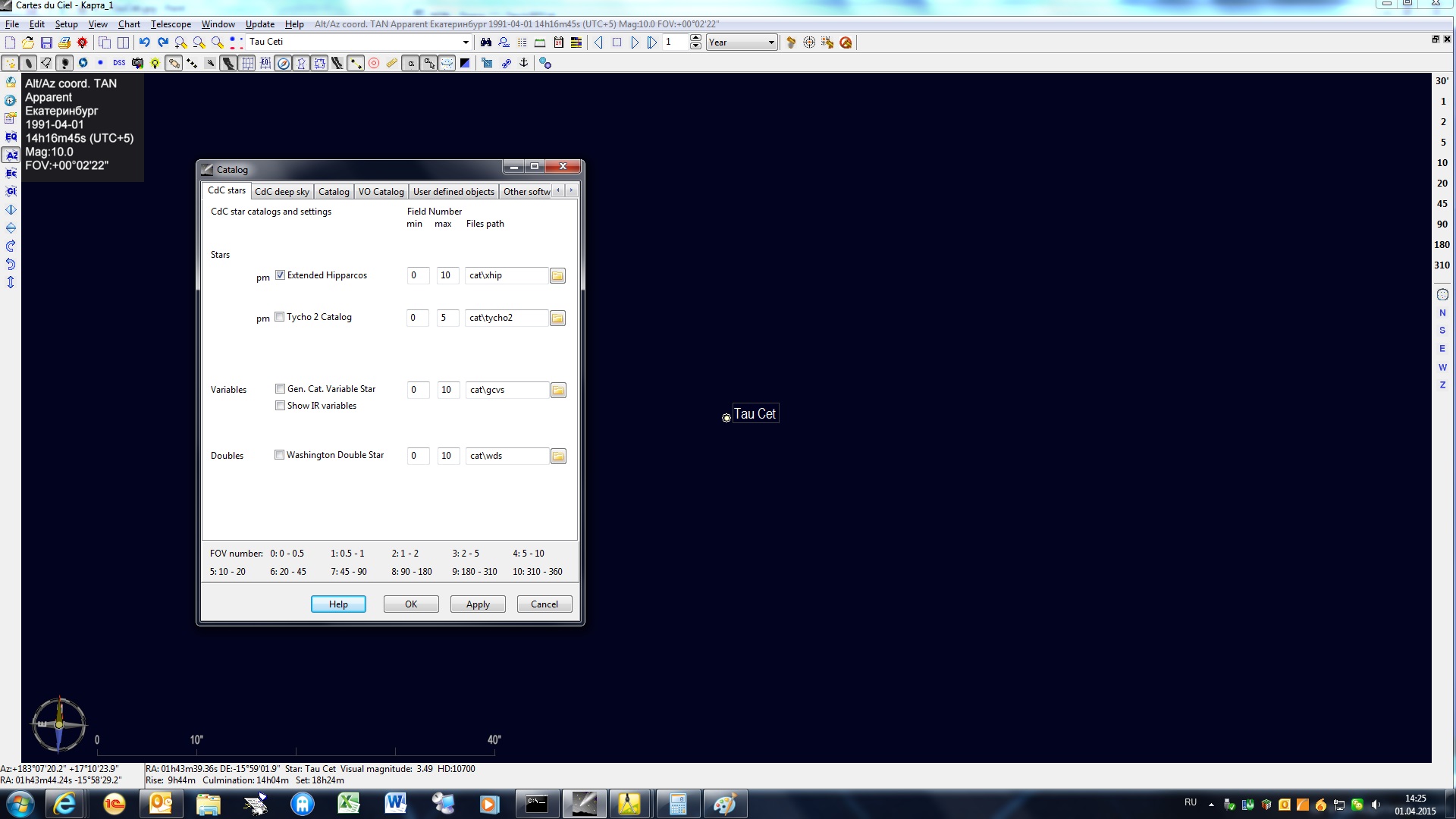1456x819 pixels.
Task: Save the chart with the floppy disk icon
Action: tap(46, 42)
